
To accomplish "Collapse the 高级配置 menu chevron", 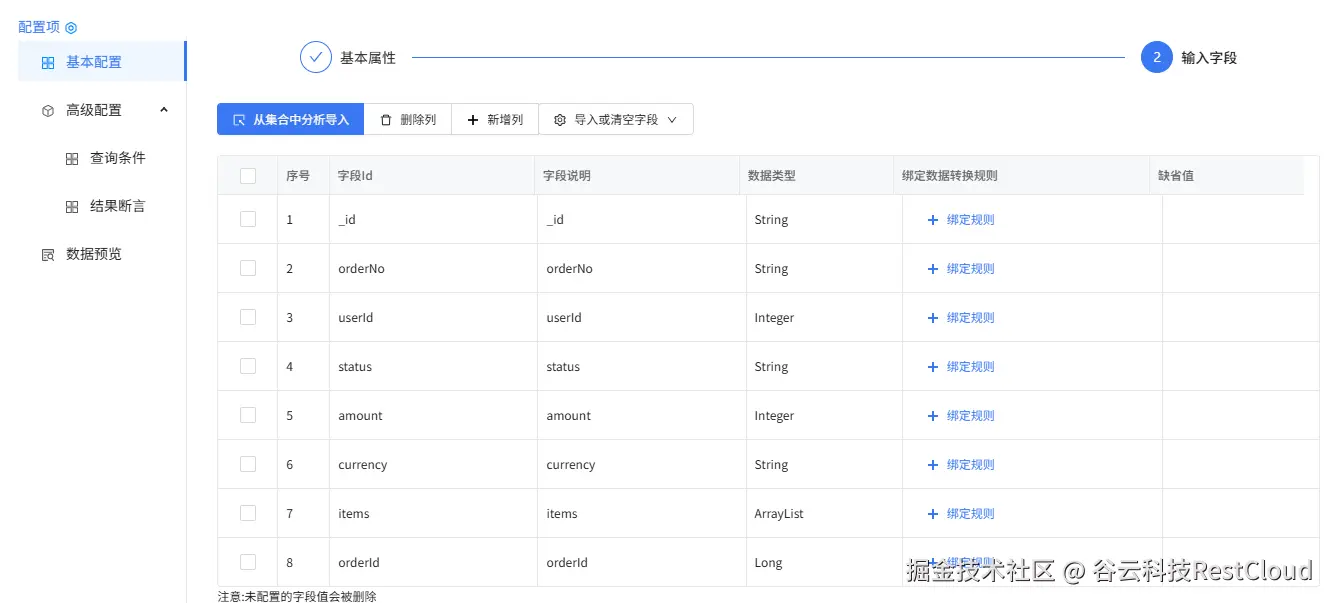I will pyautogui.click(x=164, y=110).
